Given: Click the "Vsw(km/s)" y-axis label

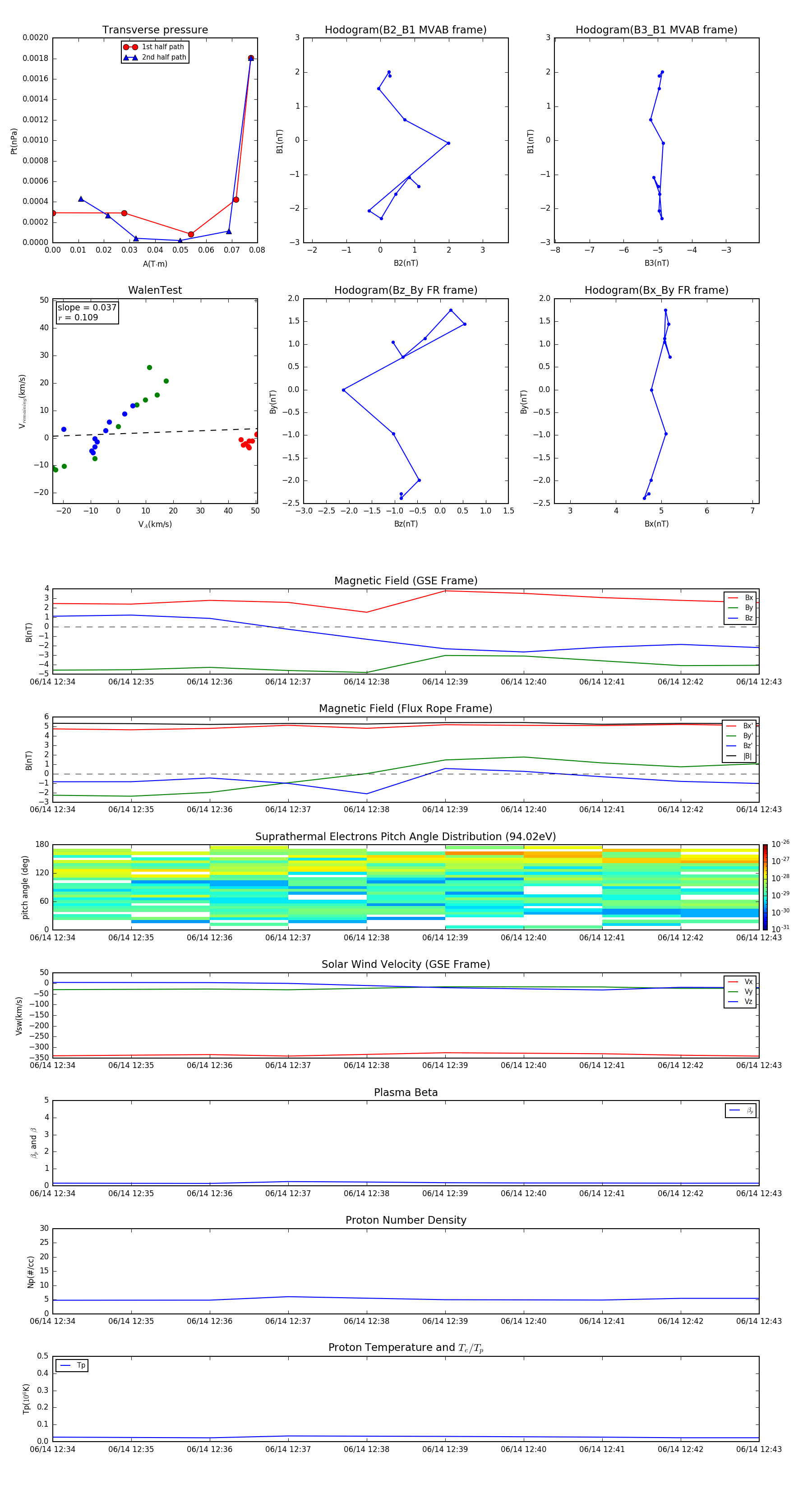Looking at the screenshot, I should point(18,1015).
